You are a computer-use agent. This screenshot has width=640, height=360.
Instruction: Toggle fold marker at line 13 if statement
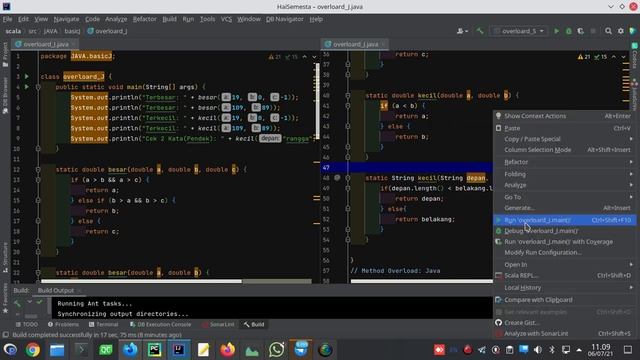38,180
